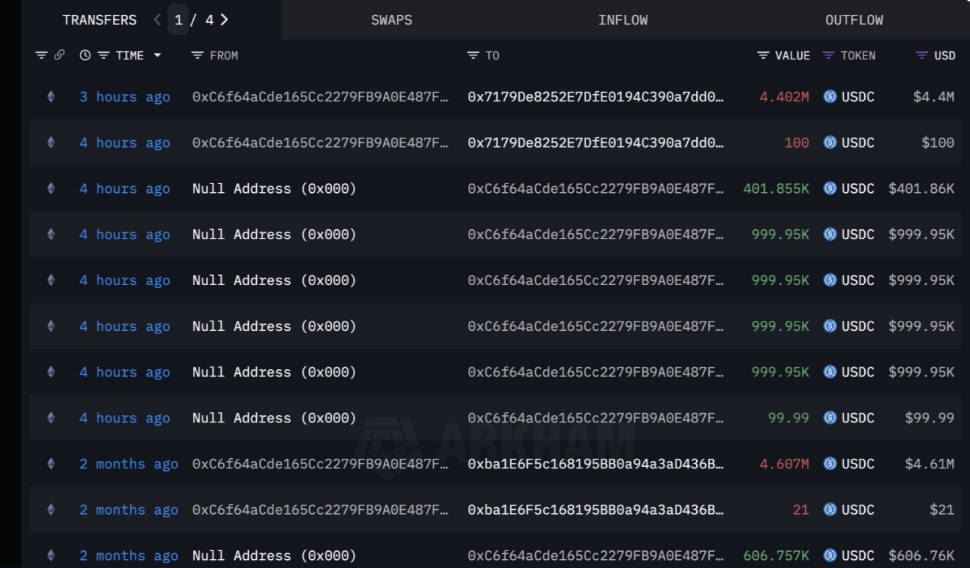Click the USDC token icon in first row
The width and height of the screenshot is (970, 568).
(829, 97)
